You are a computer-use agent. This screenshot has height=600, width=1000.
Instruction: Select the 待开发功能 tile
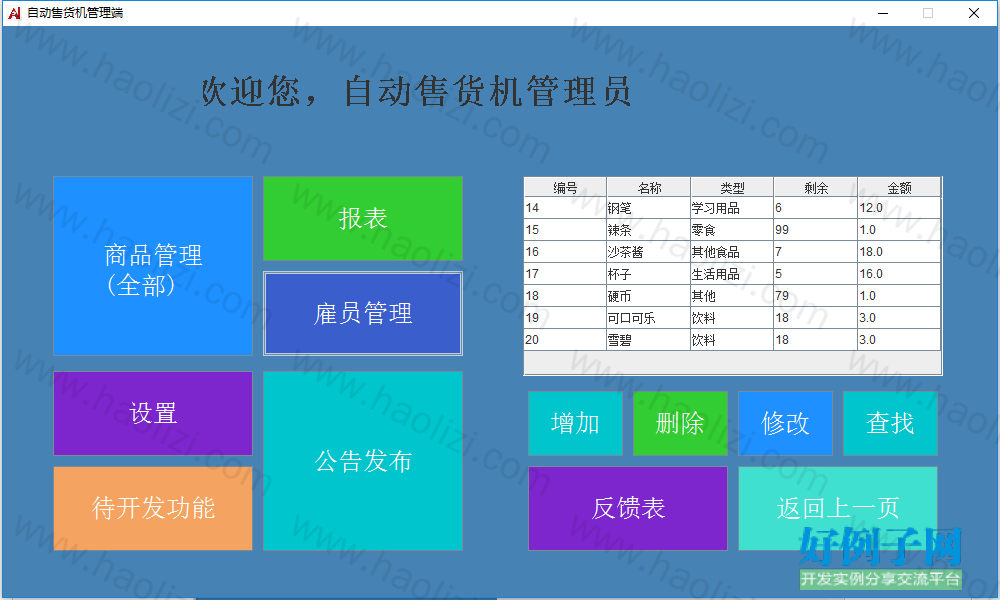click(153, 508)
